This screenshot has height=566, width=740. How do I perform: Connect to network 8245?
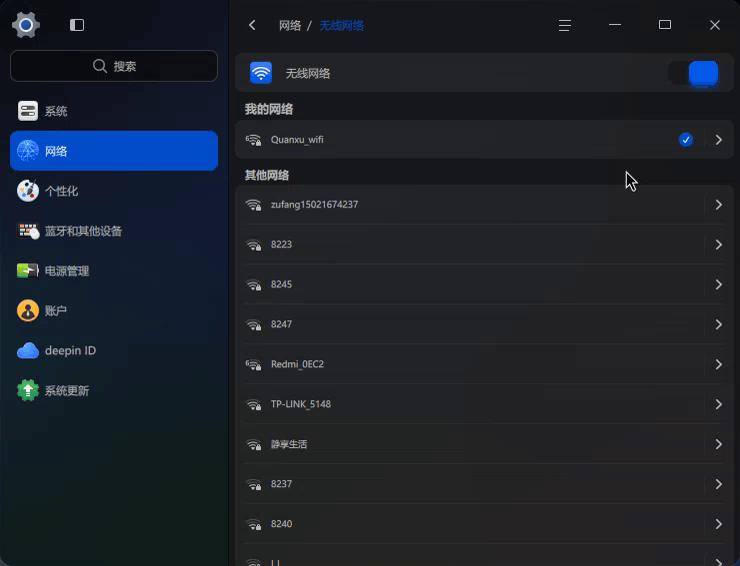pyautogui.click(x=484, y=285)
